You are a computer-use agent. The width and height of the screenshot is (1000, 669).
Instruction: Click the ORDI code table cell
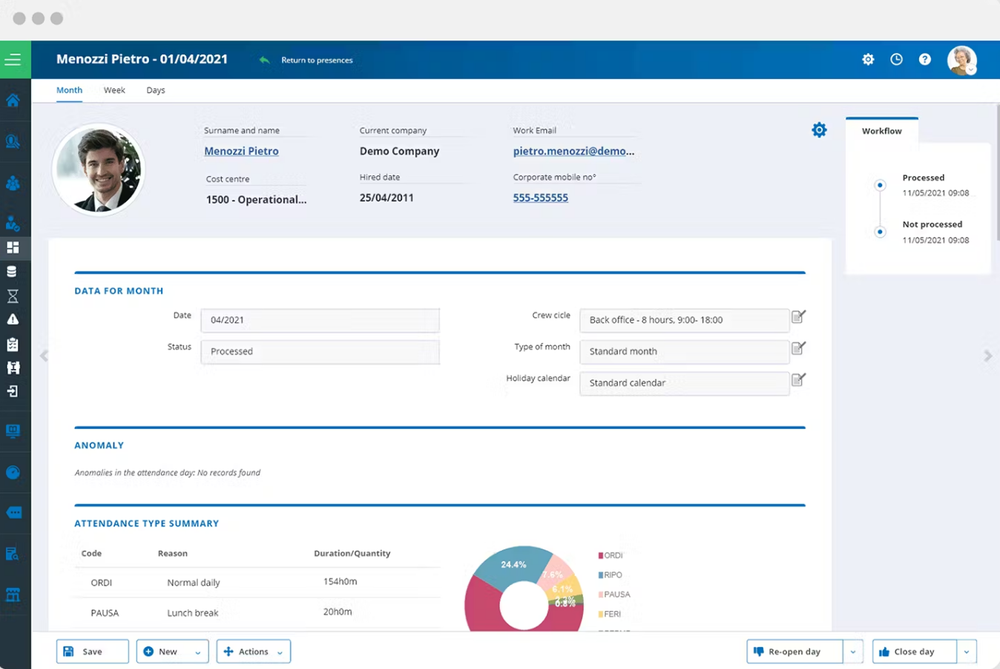pyautogui.click(x=101, y=582)
